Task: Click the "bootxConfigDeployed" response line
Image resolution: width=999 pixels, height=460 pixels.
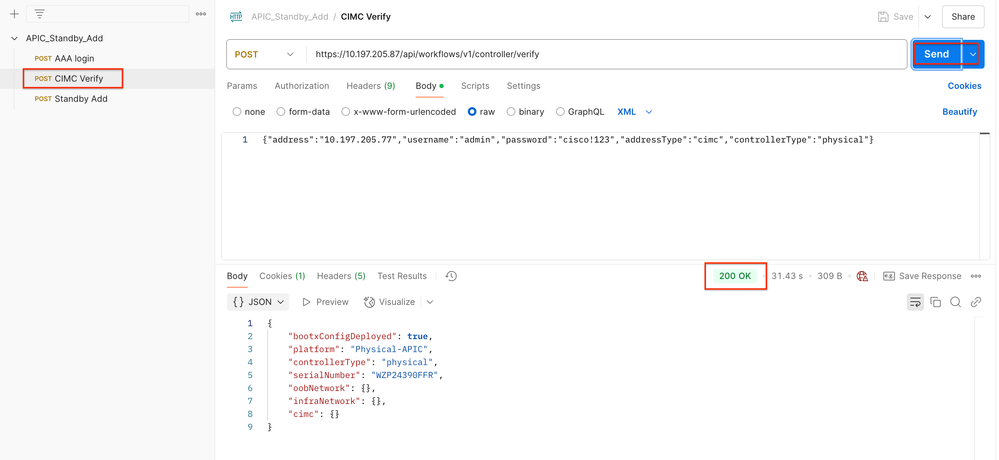Action: click(361, 336)
